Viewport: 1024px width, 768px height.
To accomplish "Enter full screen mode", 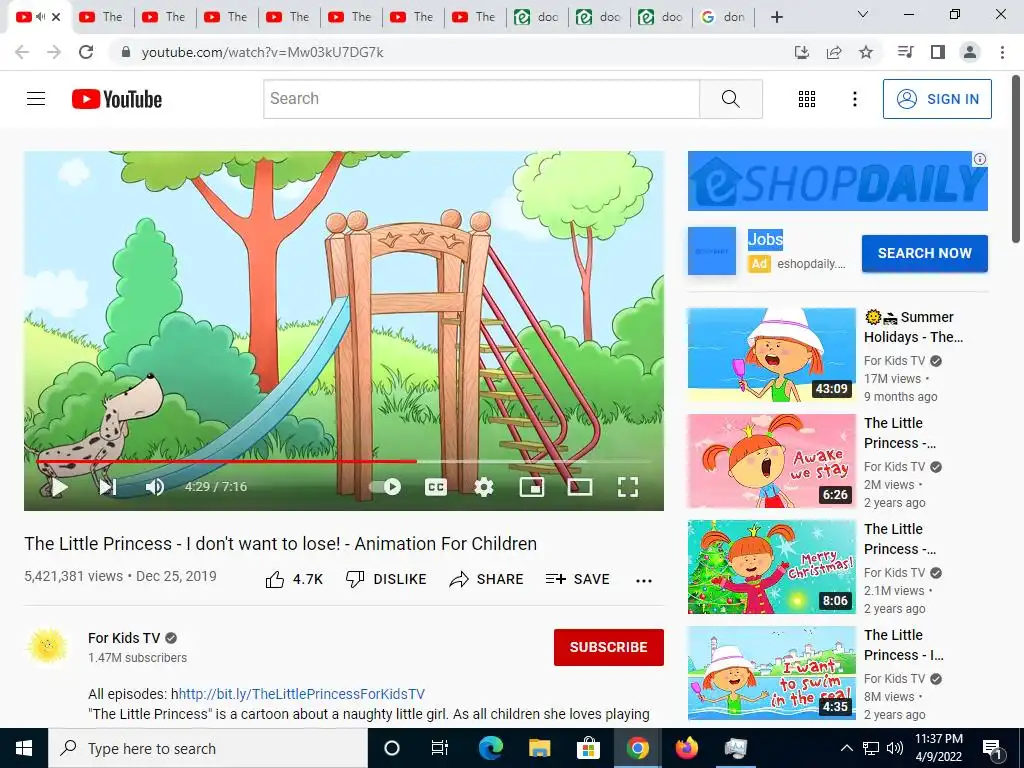I will coord(628,487).
